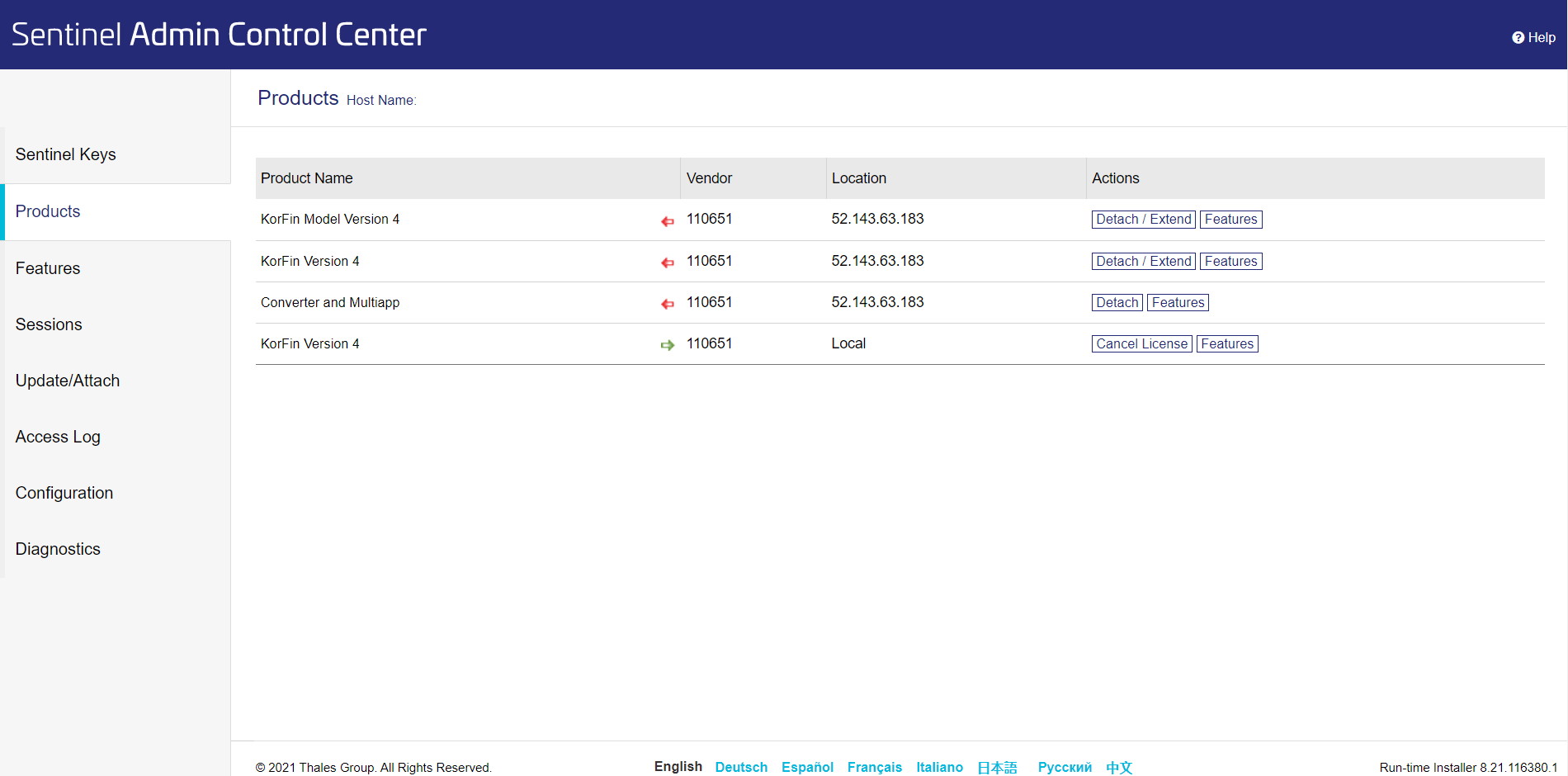The image size is (1568, 776).
Task: Switch language to Deutsch
Action: coord(741,767)
